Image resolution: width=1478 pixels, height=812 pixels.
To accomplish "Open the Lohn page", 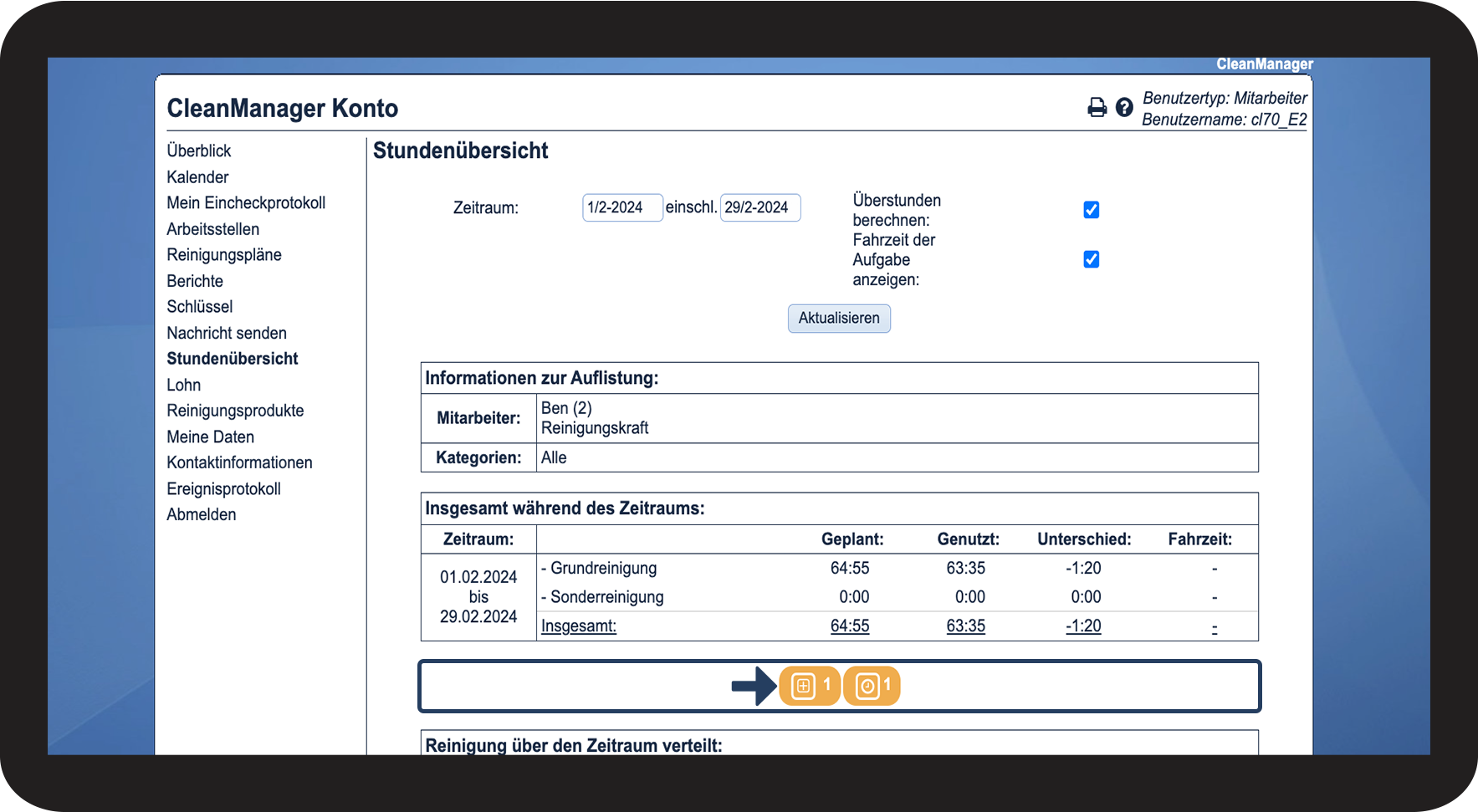I will click(x=184, y=385).
